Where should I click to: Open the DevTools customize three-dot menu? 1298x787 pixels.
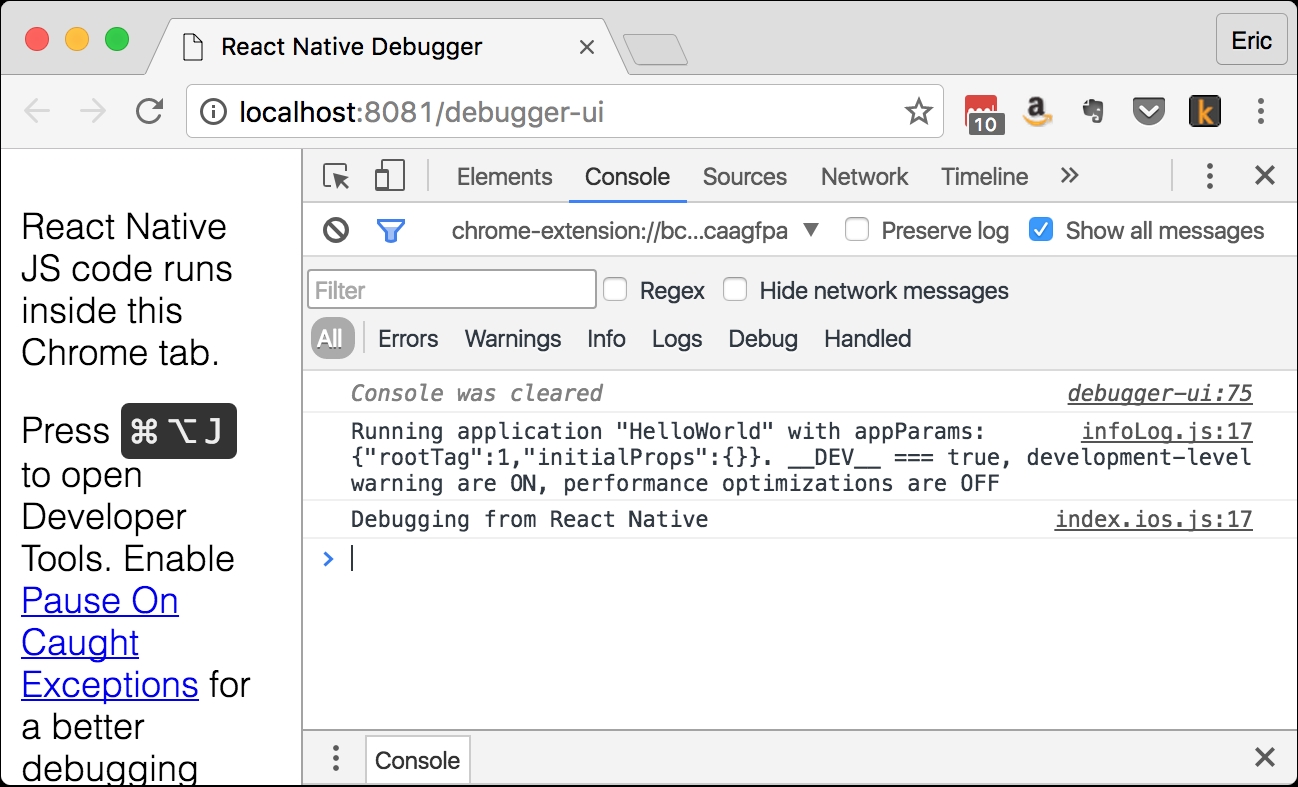(1209, 177)
